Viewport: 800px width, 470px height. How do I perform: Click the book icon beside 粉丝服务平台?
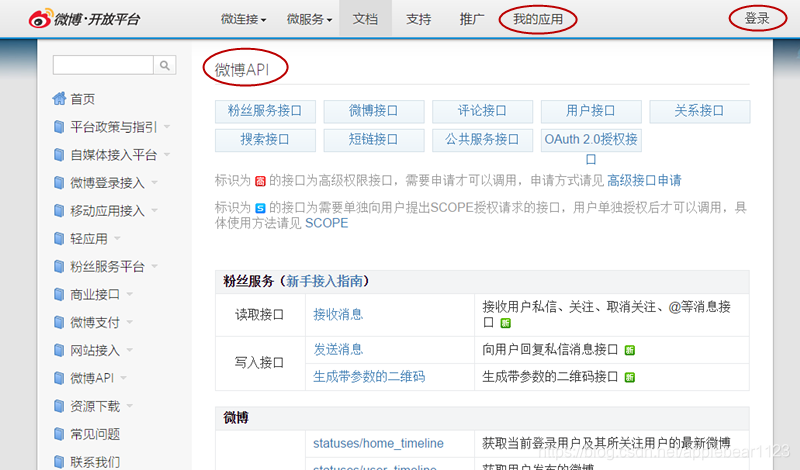(x=59, y=266)
